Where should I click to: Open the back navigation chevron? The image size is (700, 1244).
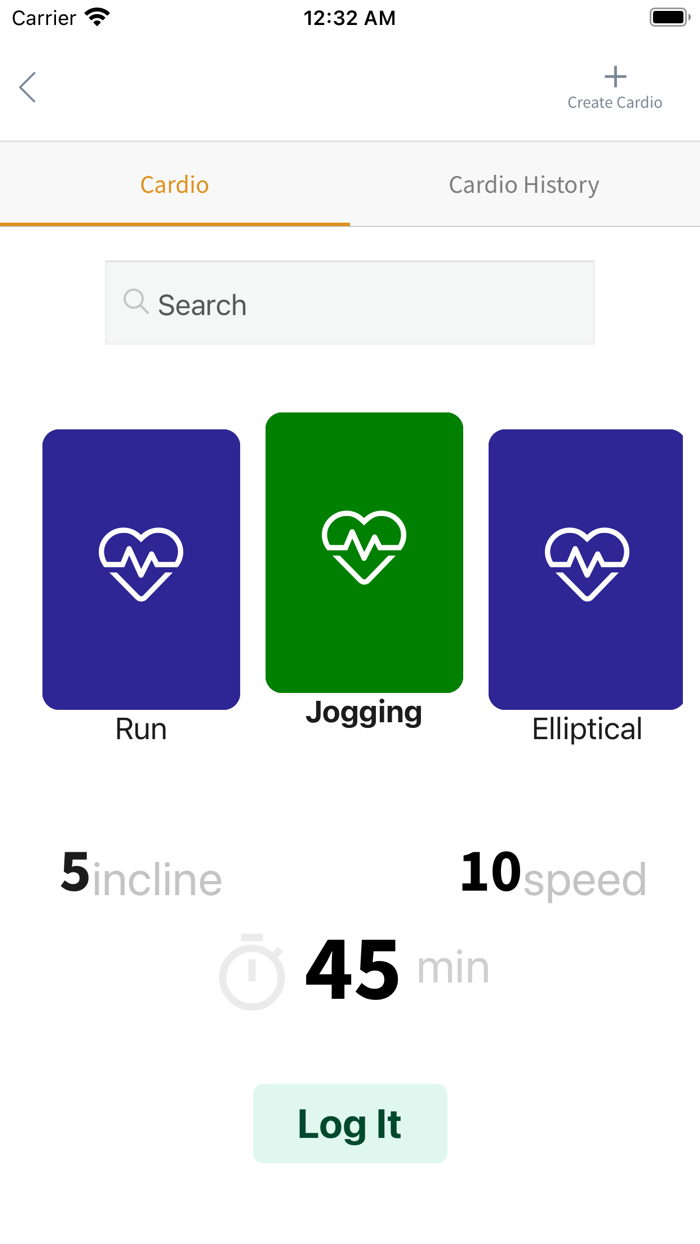point(27,87)
